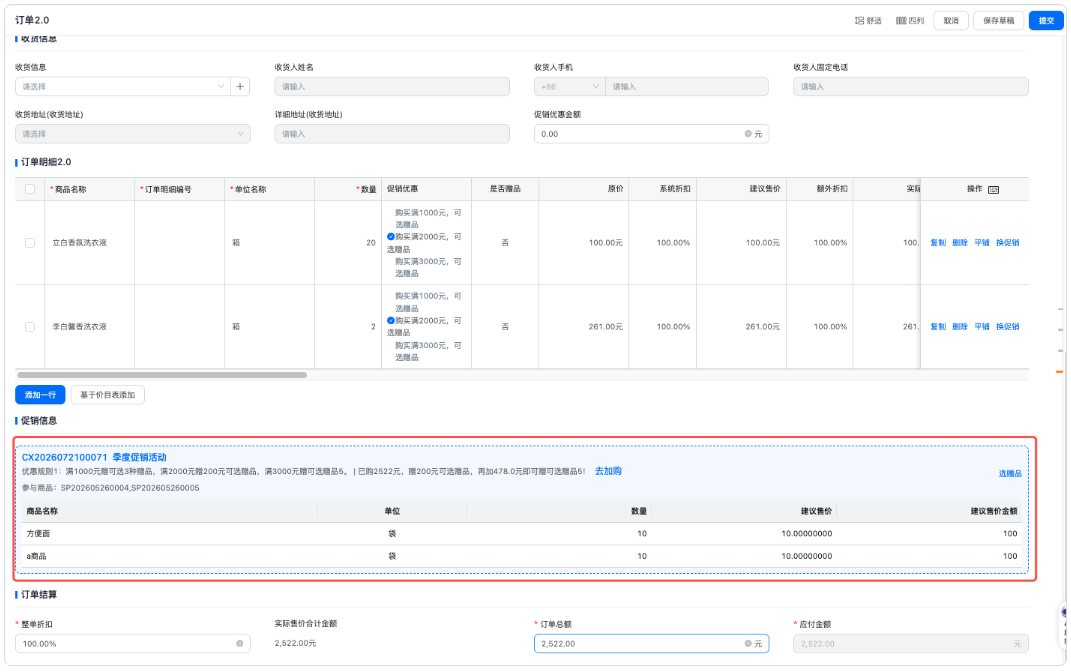The image size is (1071, 672).
Task: Select 购买满3000元 promotion in 李白馨香洗衣液 row
Action: point(426,351)
